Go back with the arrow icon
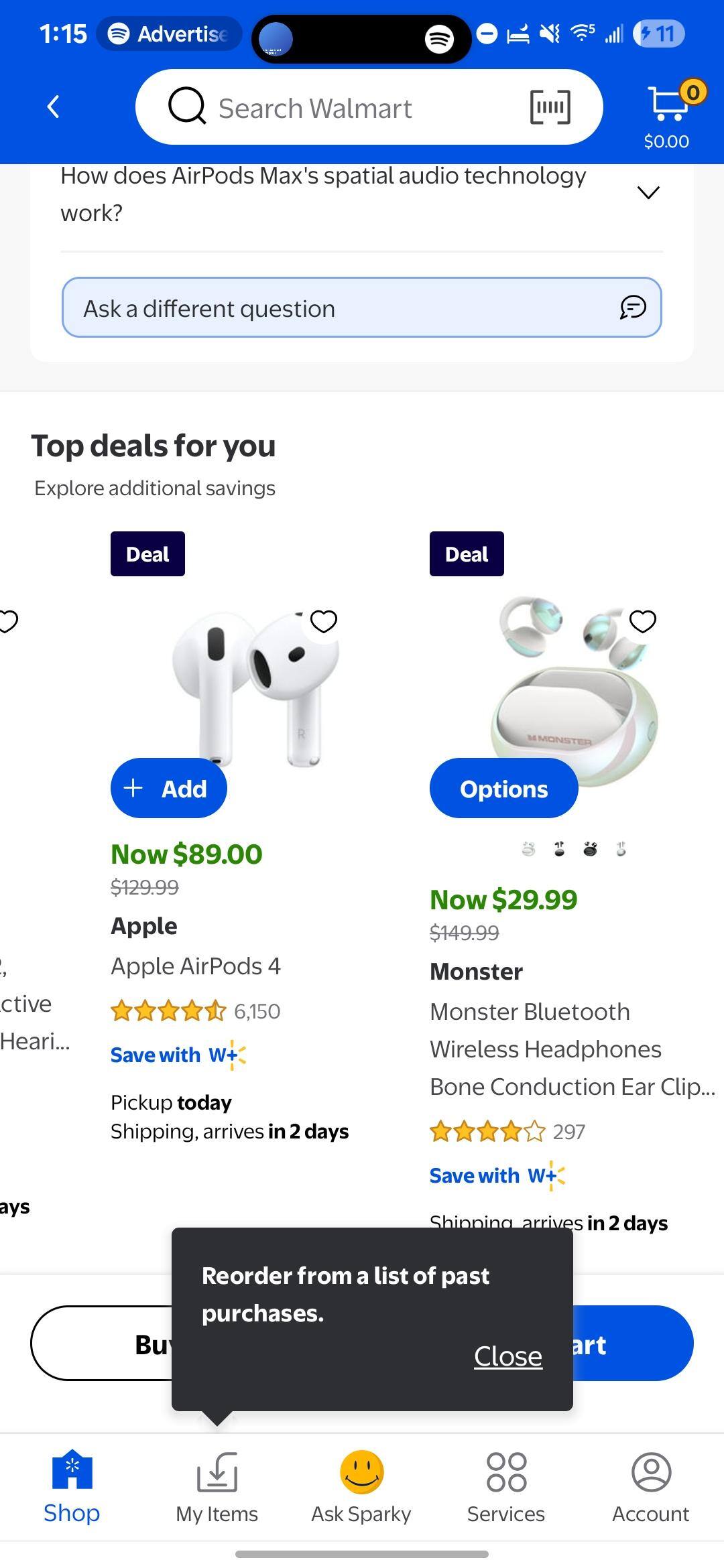 pos(54,107)
